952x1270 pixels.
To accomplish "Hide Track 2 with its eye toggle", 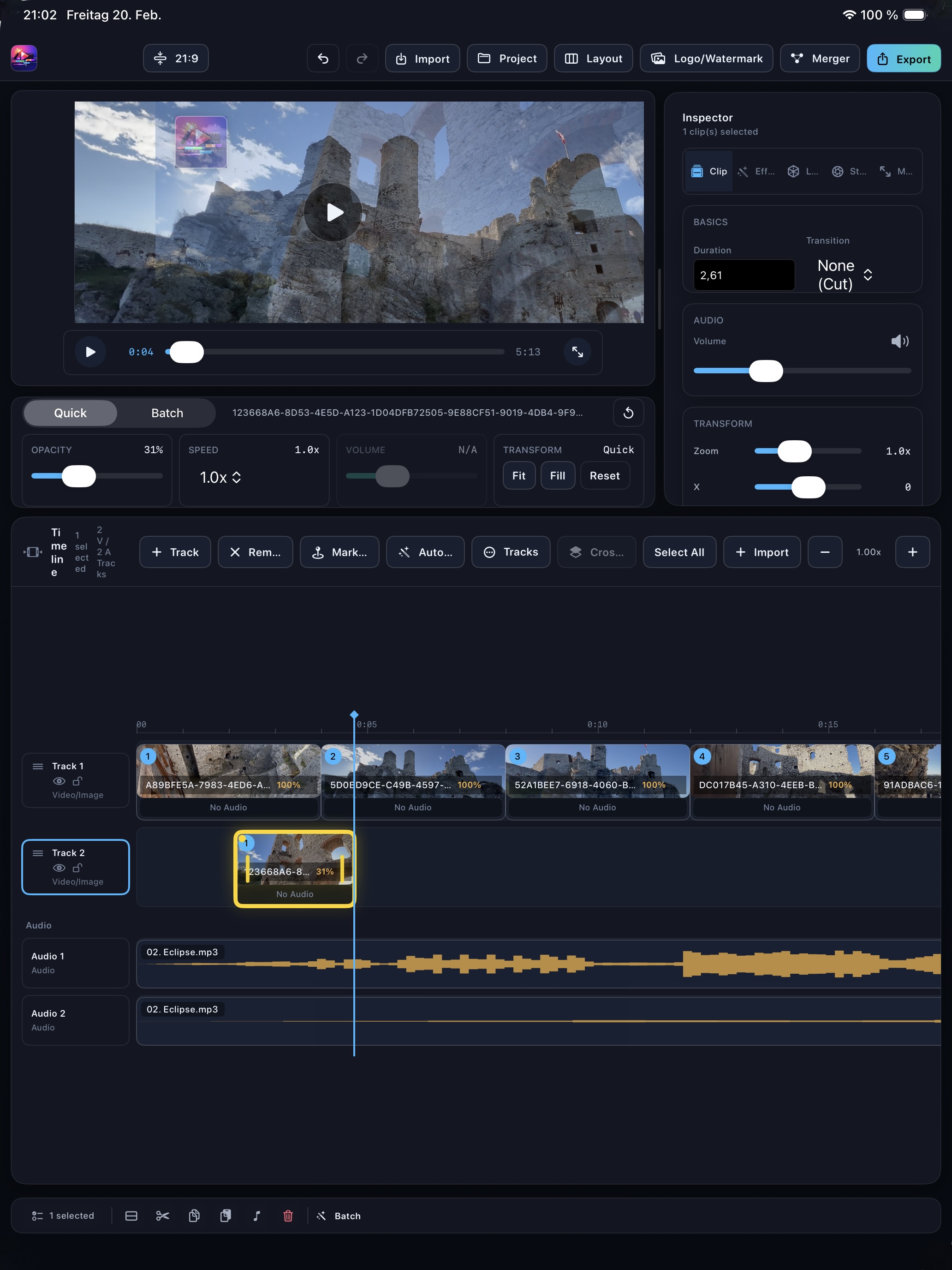I will coord(59,868).
